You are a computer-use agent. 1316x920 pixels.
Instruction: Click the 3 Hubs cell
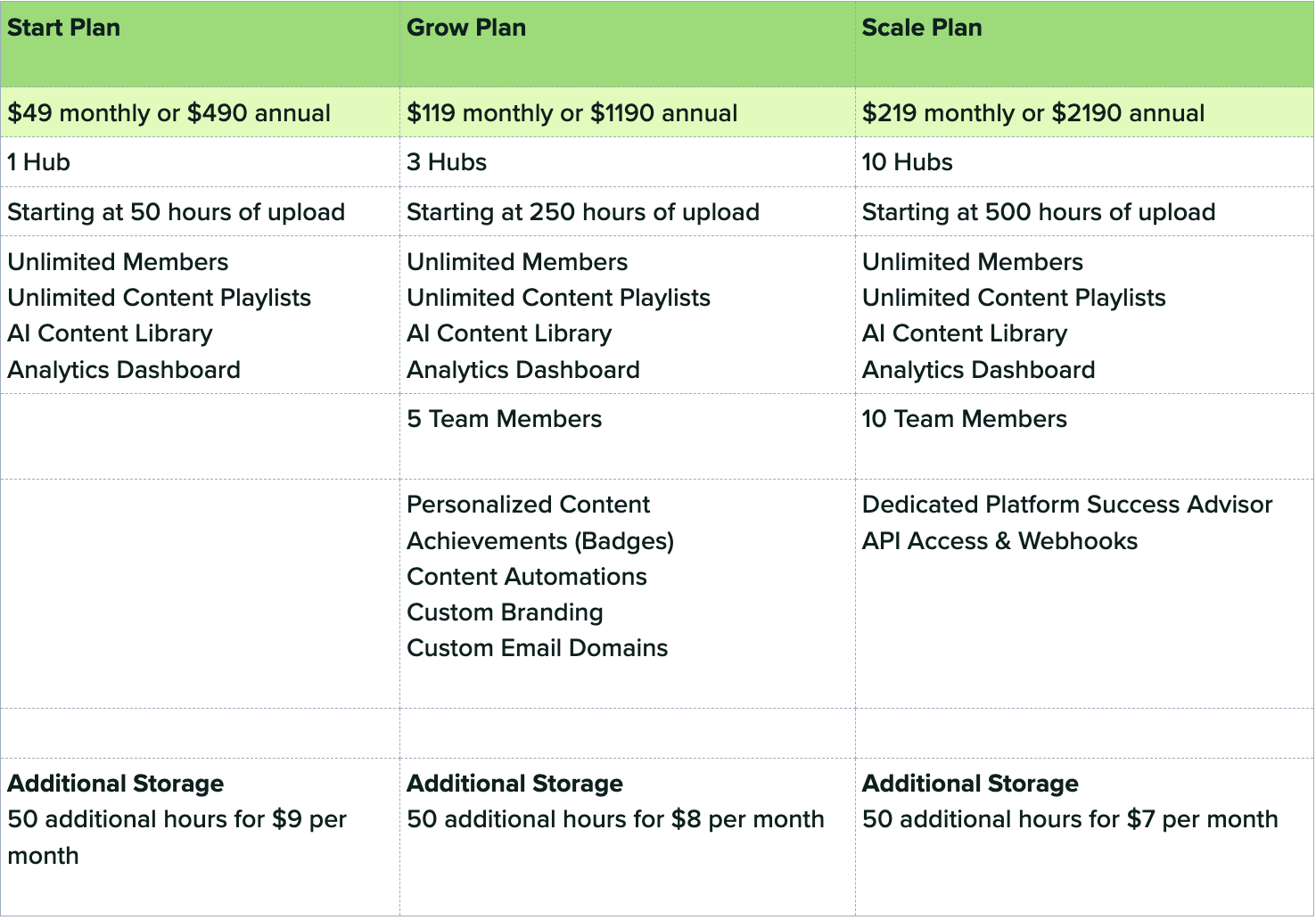pyautogui.click(x=447, y=162)
